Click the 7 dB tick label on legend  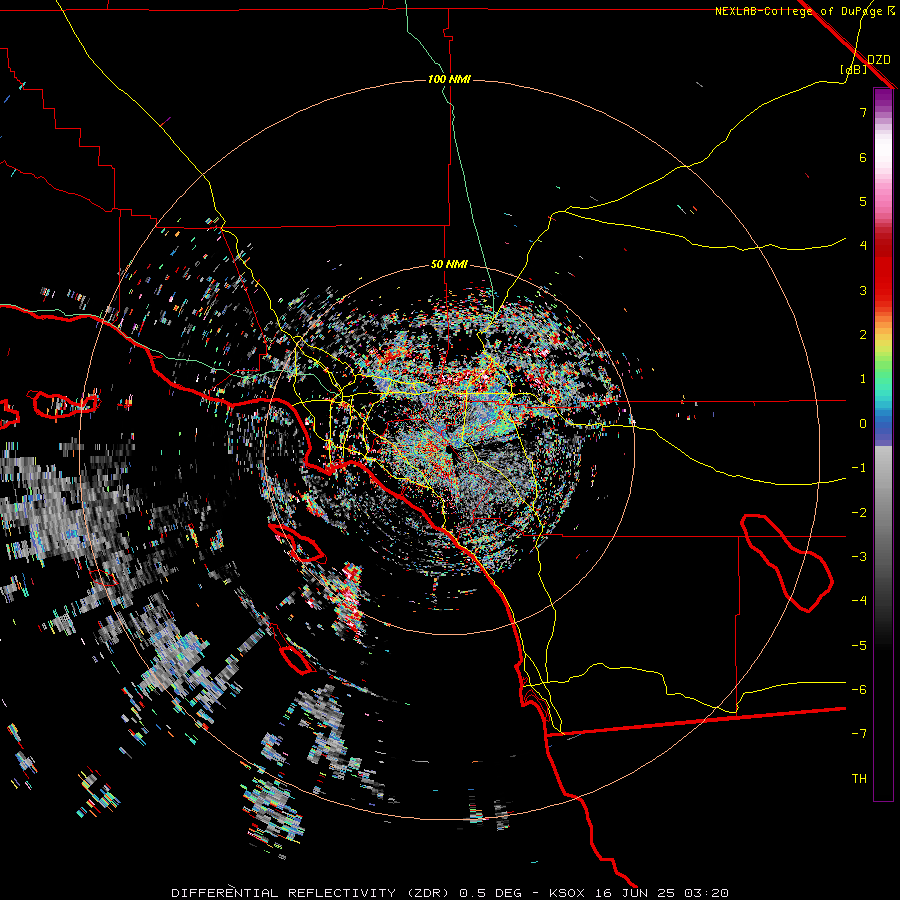pos(863,112)
